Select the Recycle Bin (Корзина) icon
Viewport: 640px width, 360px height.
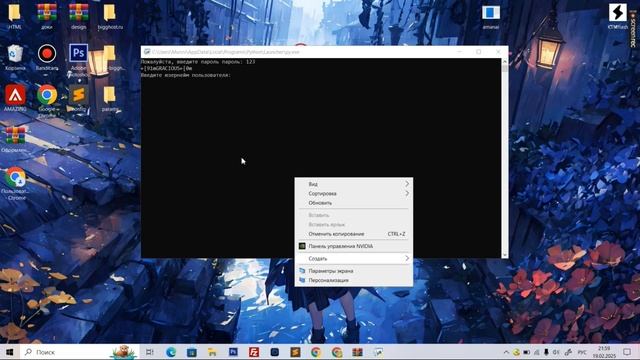click(15, 57)
